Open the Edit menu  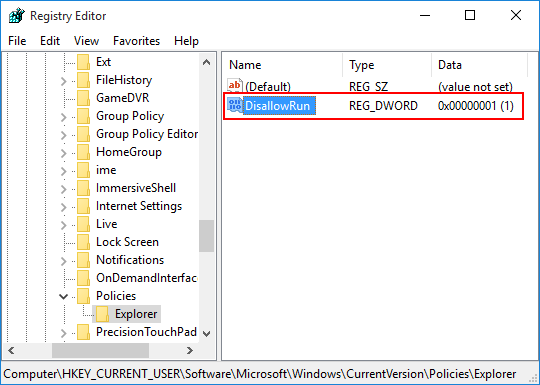(x=50, y=41)
